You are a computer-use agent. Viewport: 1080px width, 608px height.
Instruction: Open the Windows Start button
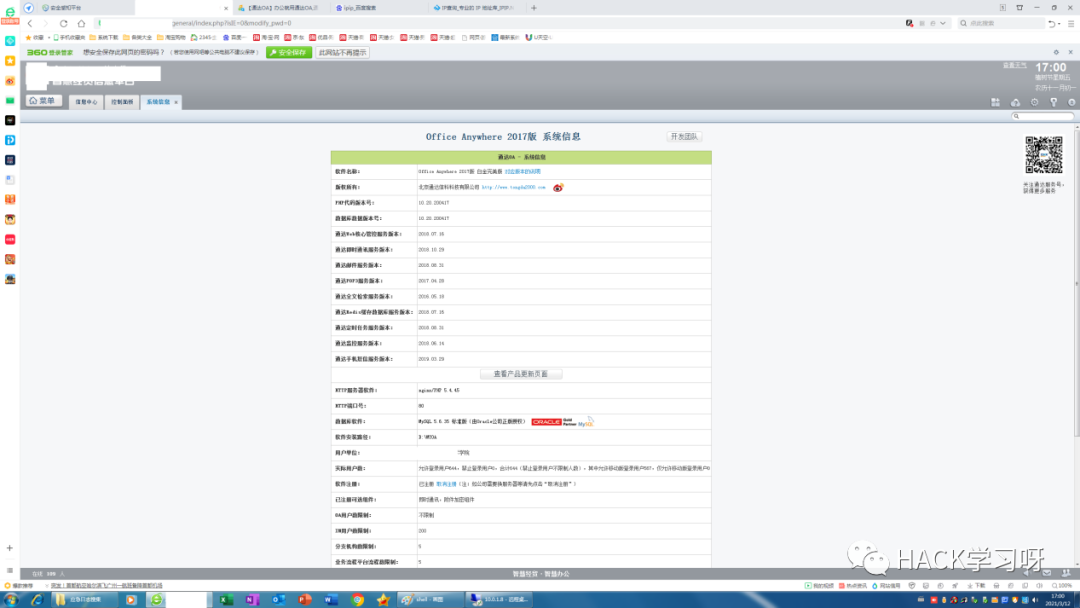click(x=10, y=600)
